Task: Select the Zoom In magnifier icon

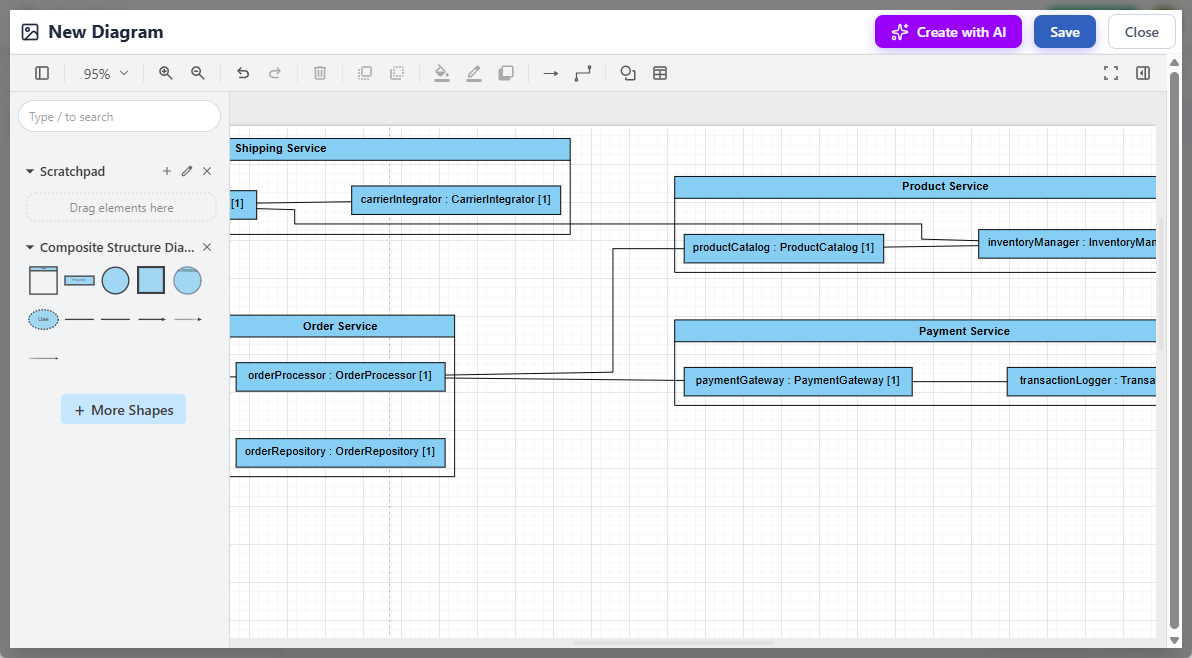Action: point(165,72)
